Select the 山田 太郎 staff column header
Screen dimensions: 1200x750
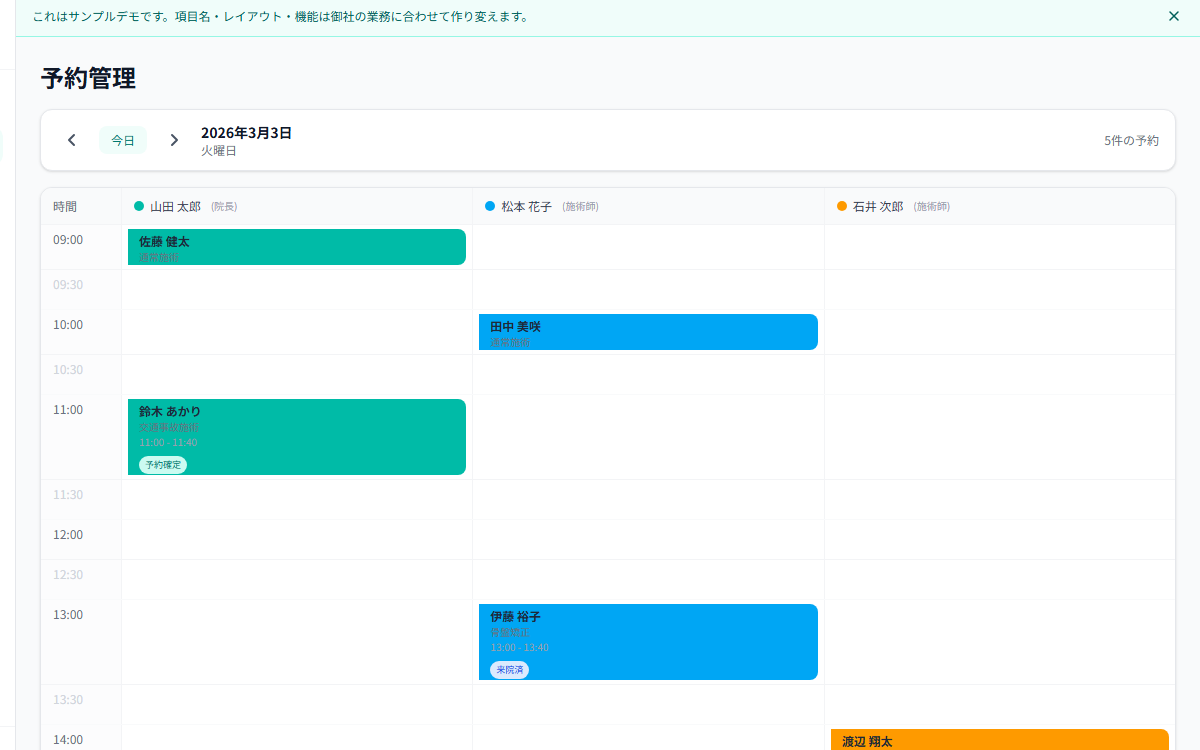point(297,206)
